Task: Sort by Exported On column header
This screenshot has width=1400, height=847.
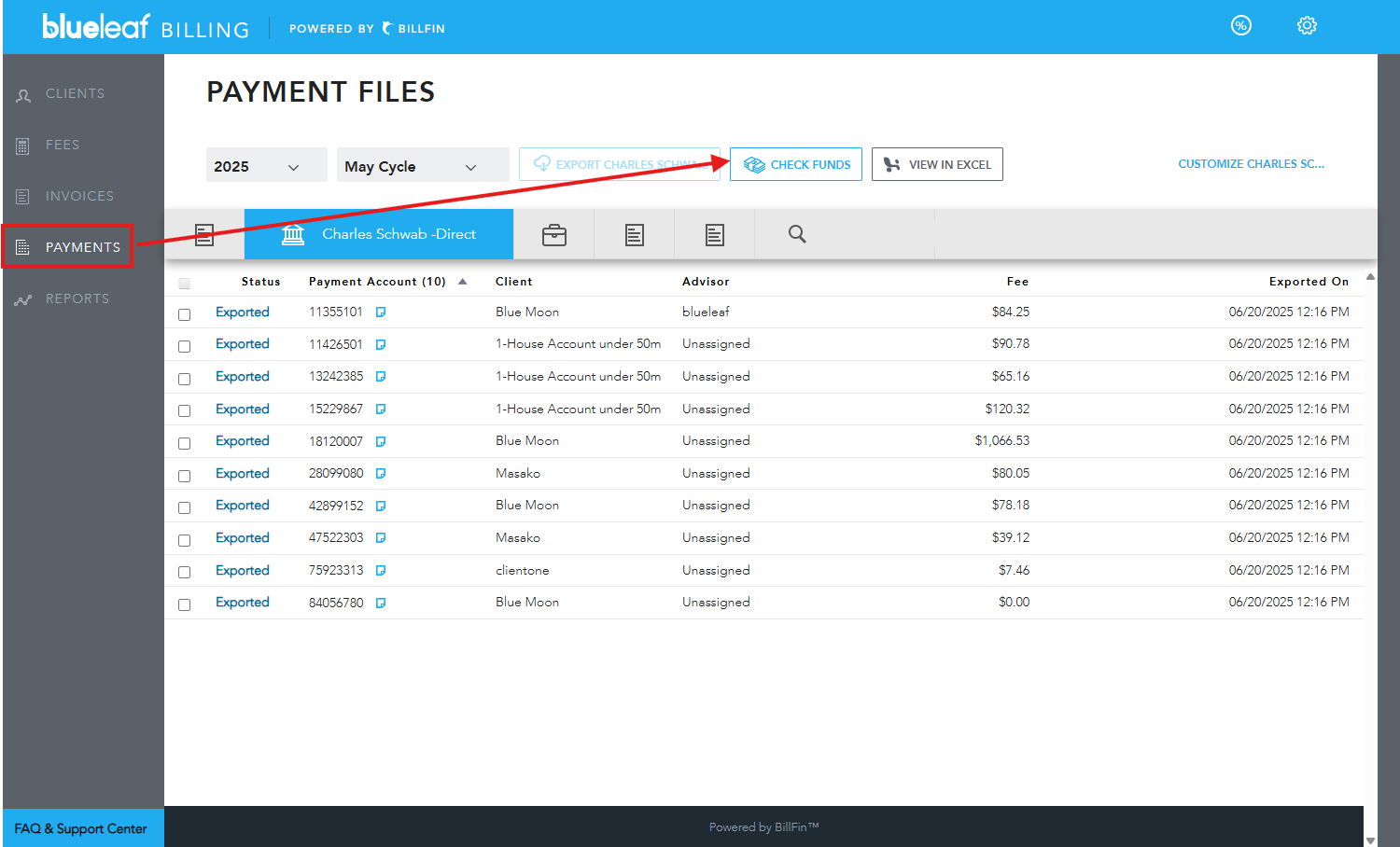Action: 1309,282
